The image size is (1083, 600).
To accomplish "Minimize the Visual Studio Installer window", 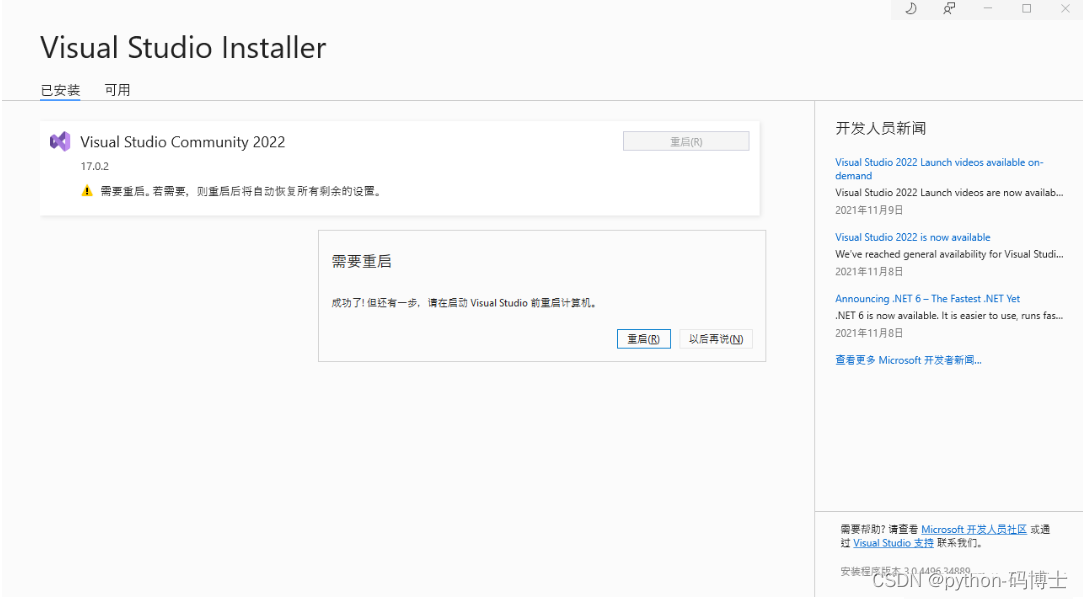I will 988,8.
